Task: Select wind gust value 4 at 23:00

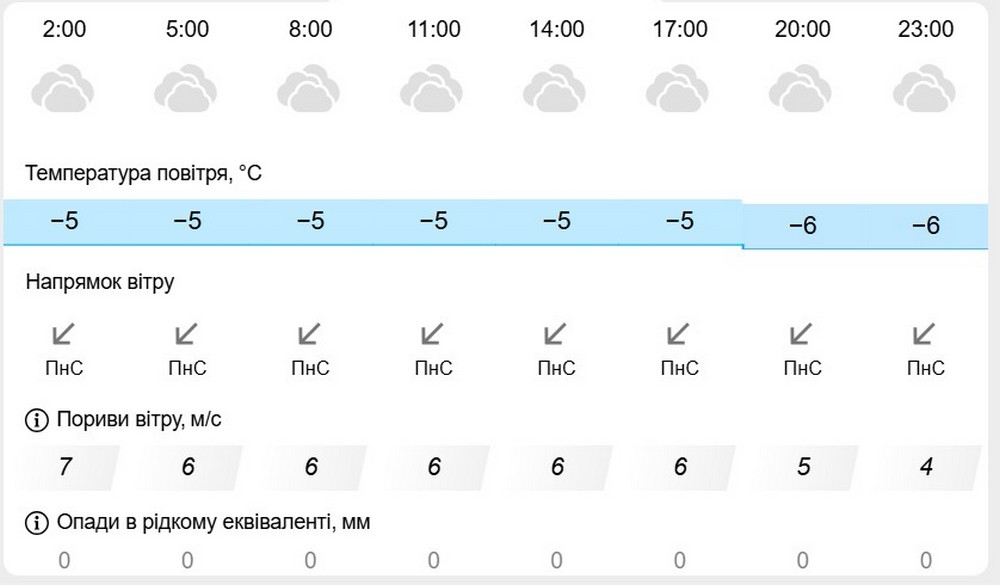Action: 926,467
